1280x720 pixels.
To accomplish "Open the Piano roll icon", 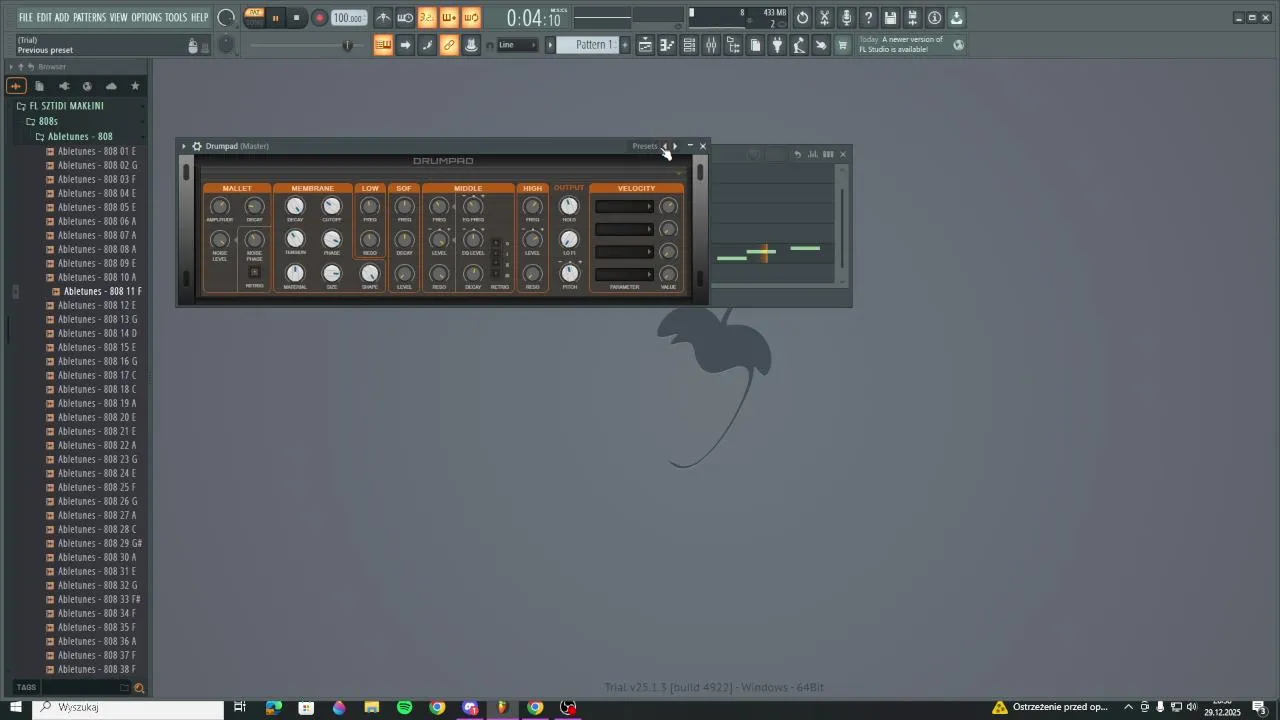I will [x=667, y=45].
